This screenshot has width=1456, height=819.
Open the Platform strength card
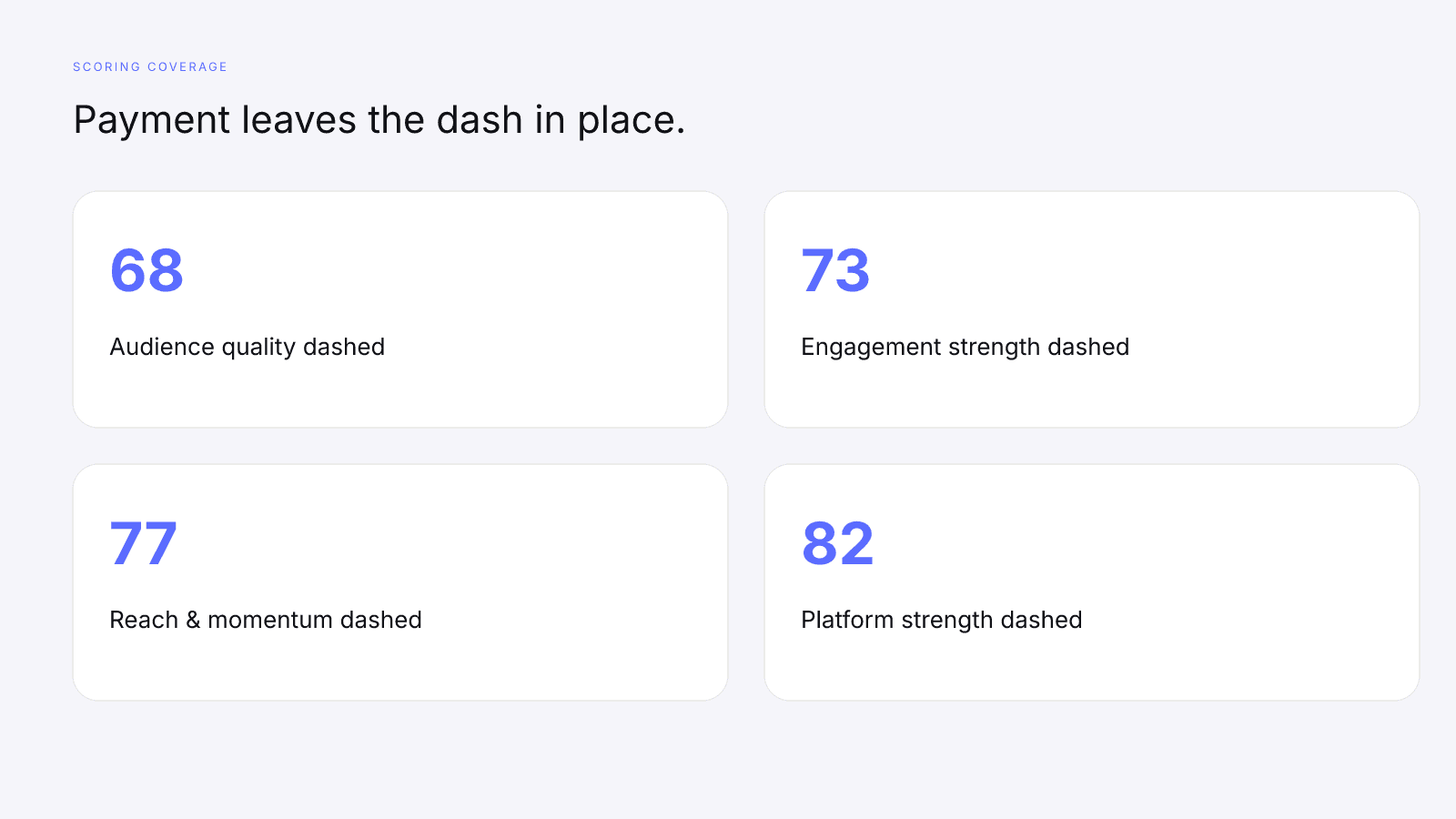[x=1092, y=582]
